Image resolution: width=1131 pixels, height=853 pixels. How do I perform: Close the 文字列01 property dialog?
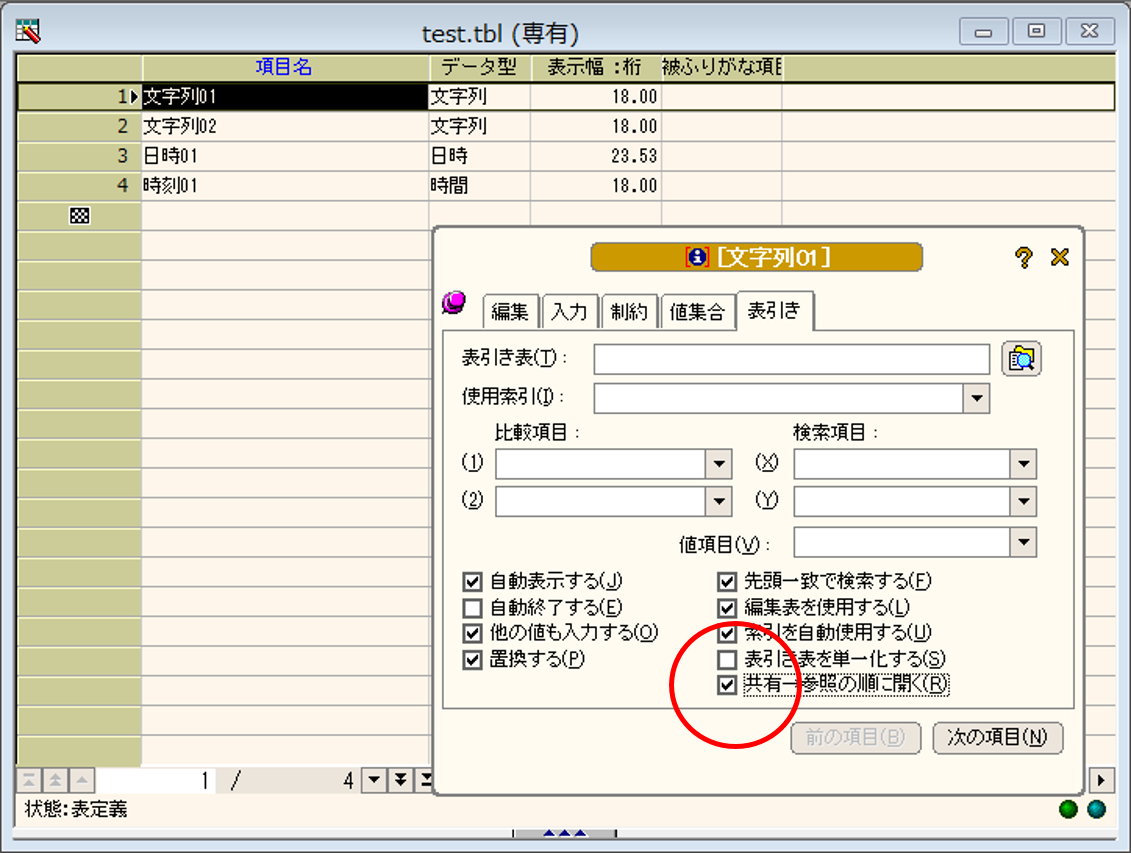[x=1060, y=258]
